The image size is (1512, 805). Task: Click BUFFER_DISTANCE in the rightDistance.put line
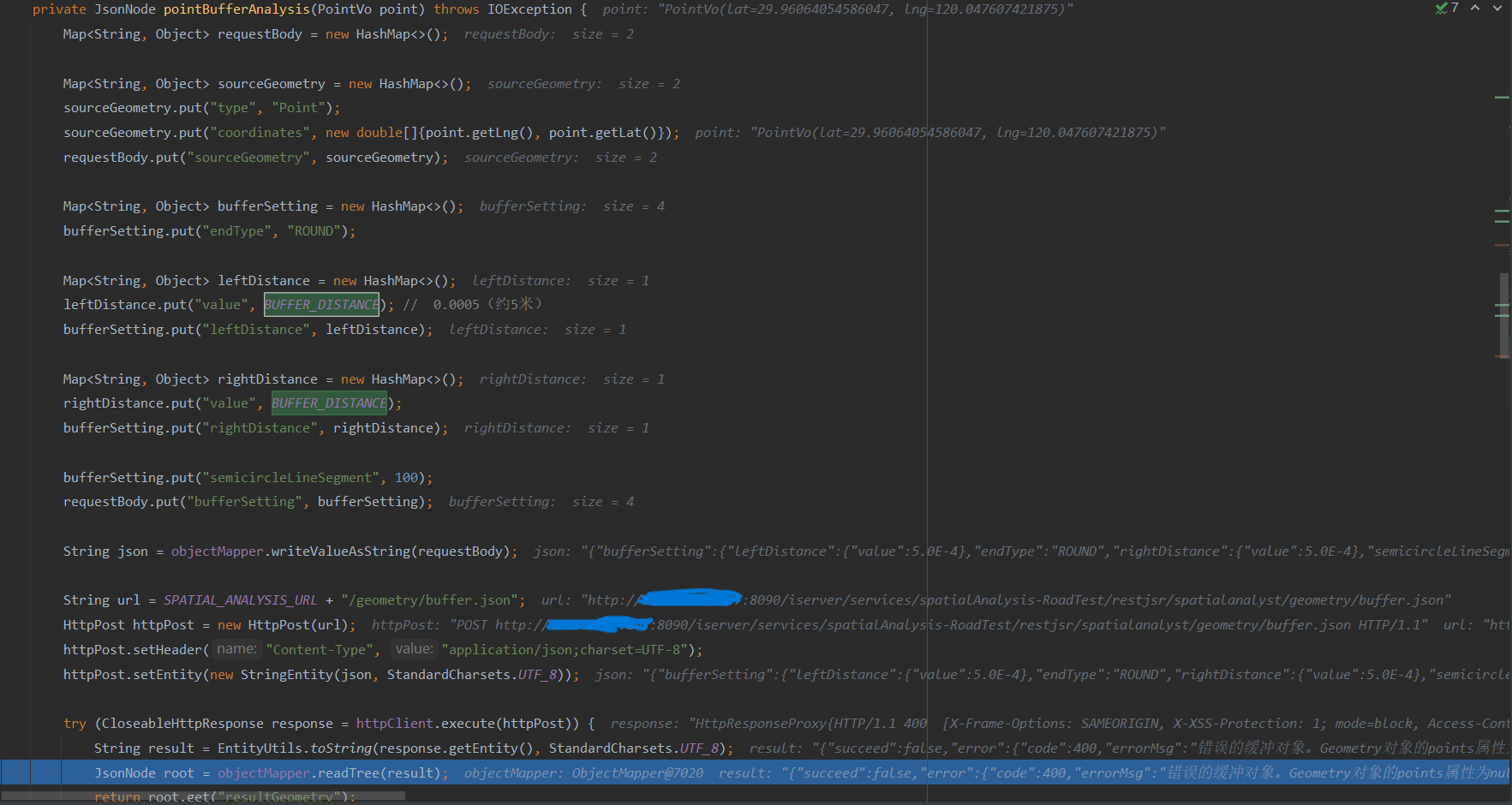[x=329, y=403]
